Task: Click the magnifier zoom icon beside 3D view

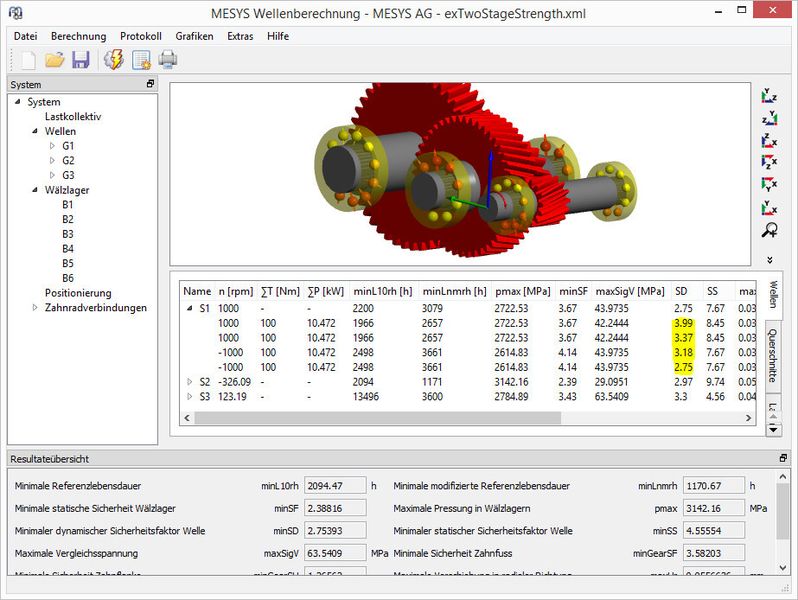Action: tap(769, 232)
